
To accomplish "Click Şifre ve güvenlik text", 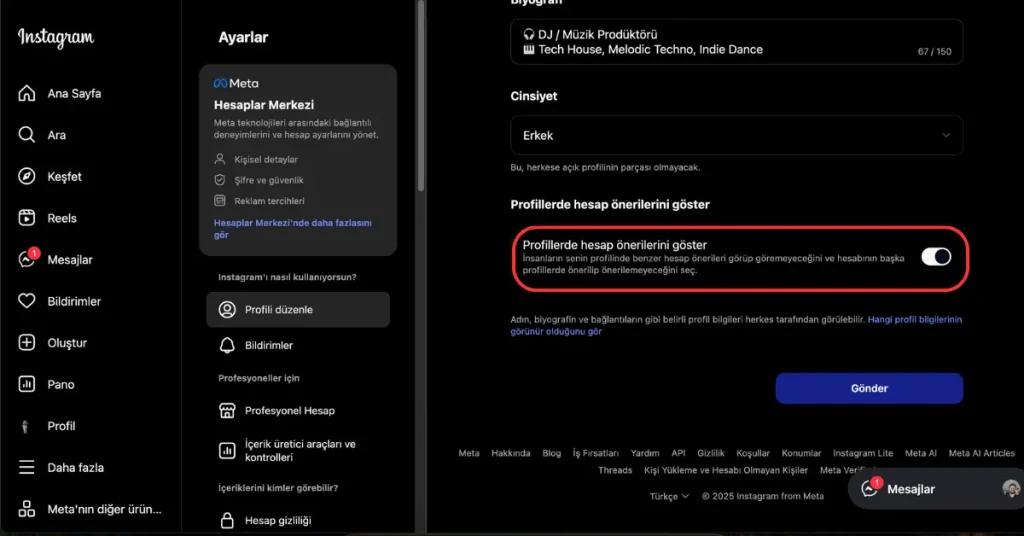I will click(x=268, y=180).
